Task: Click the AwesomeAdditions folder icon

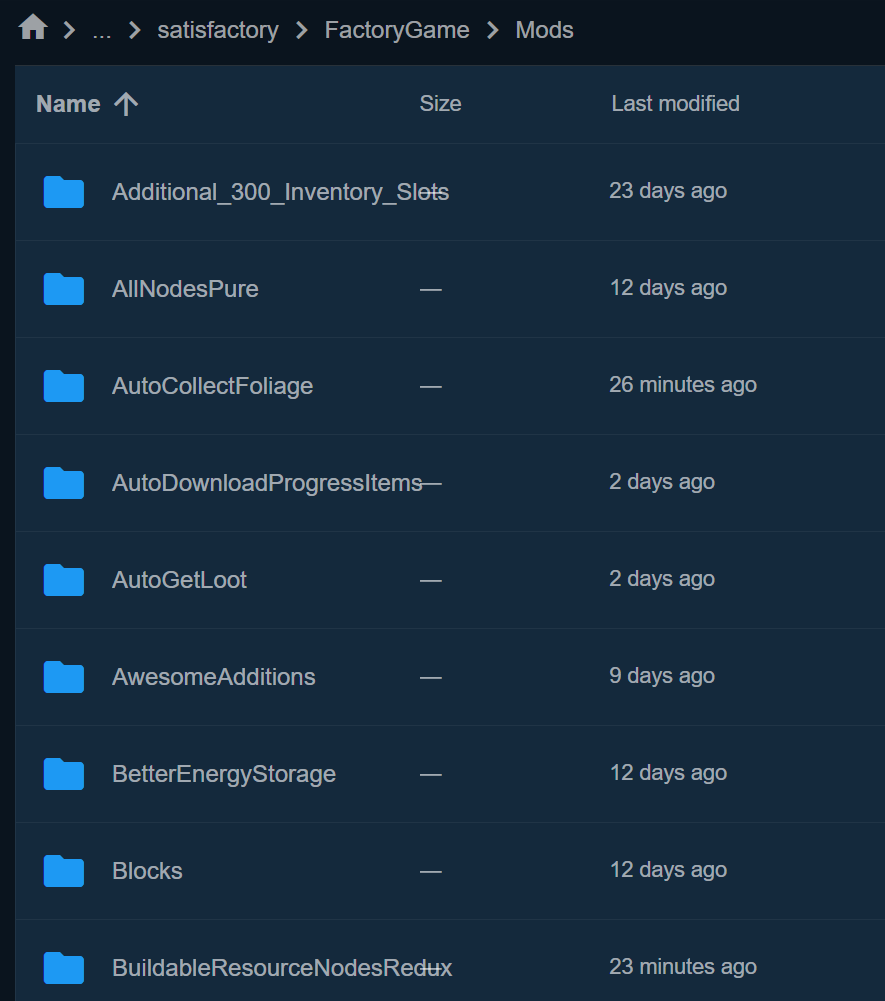Action: pos(64,677)
